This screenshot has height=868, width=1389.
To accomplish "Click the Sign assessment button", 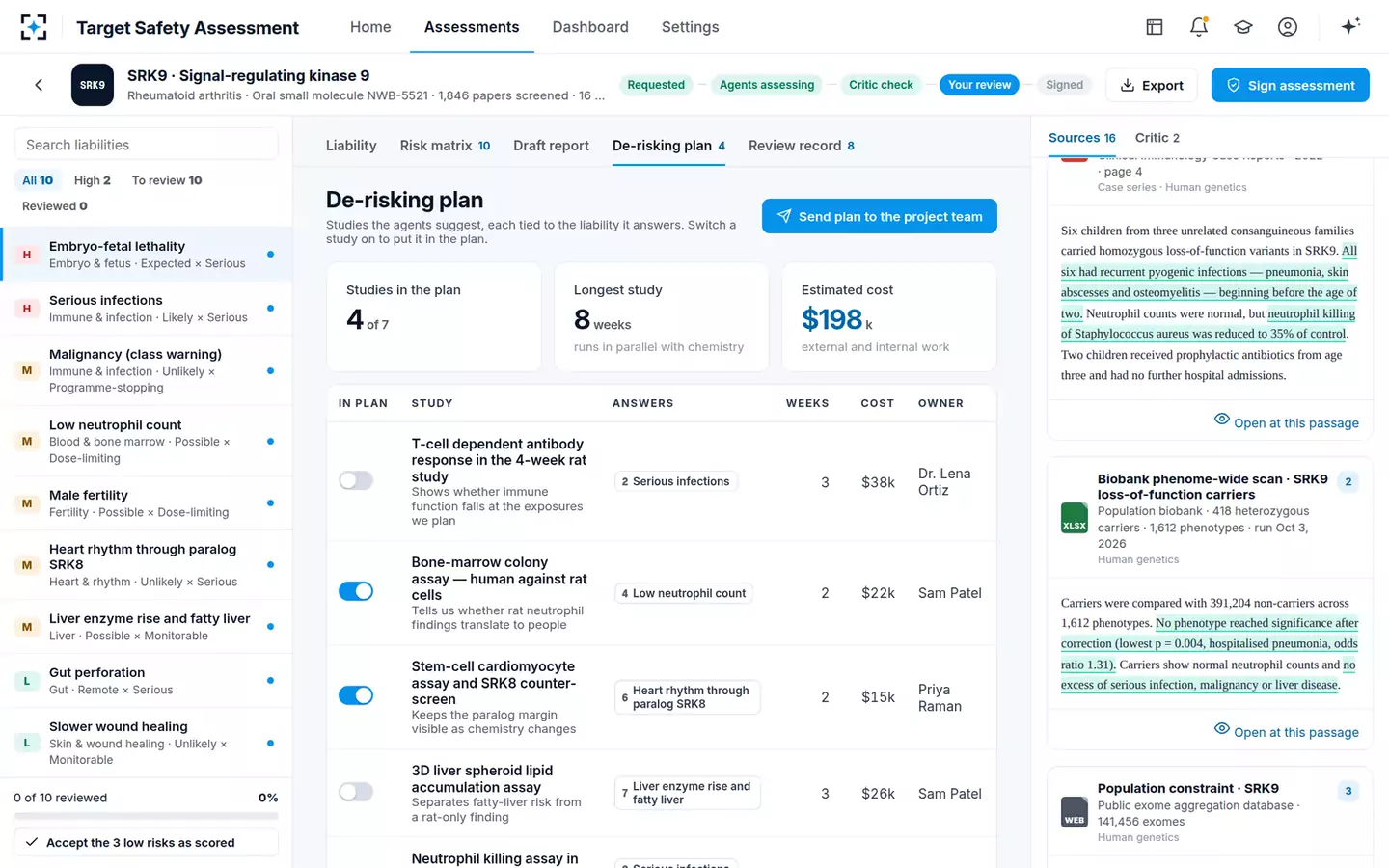I will tap(1291, 85).
